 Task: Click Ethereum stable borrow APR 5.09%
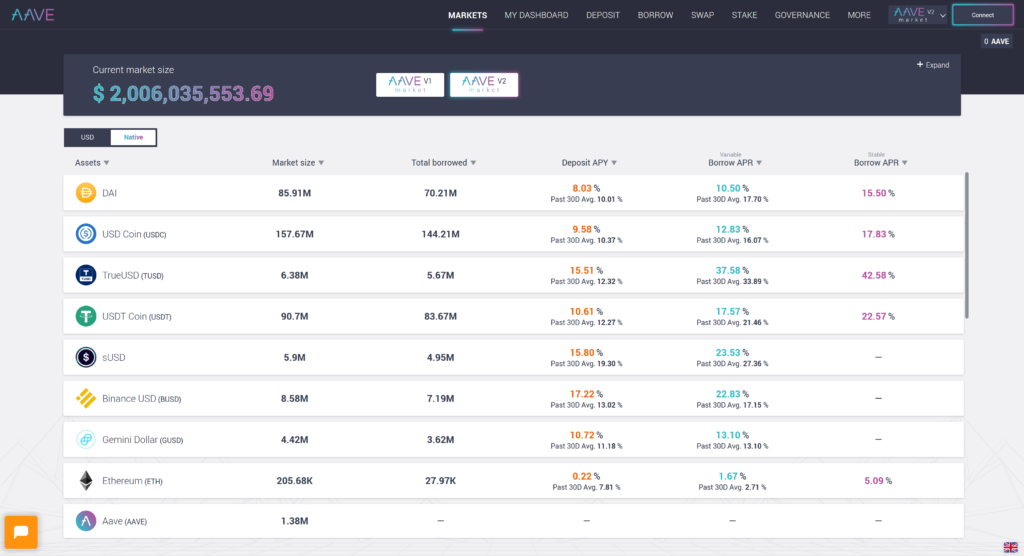878,480
